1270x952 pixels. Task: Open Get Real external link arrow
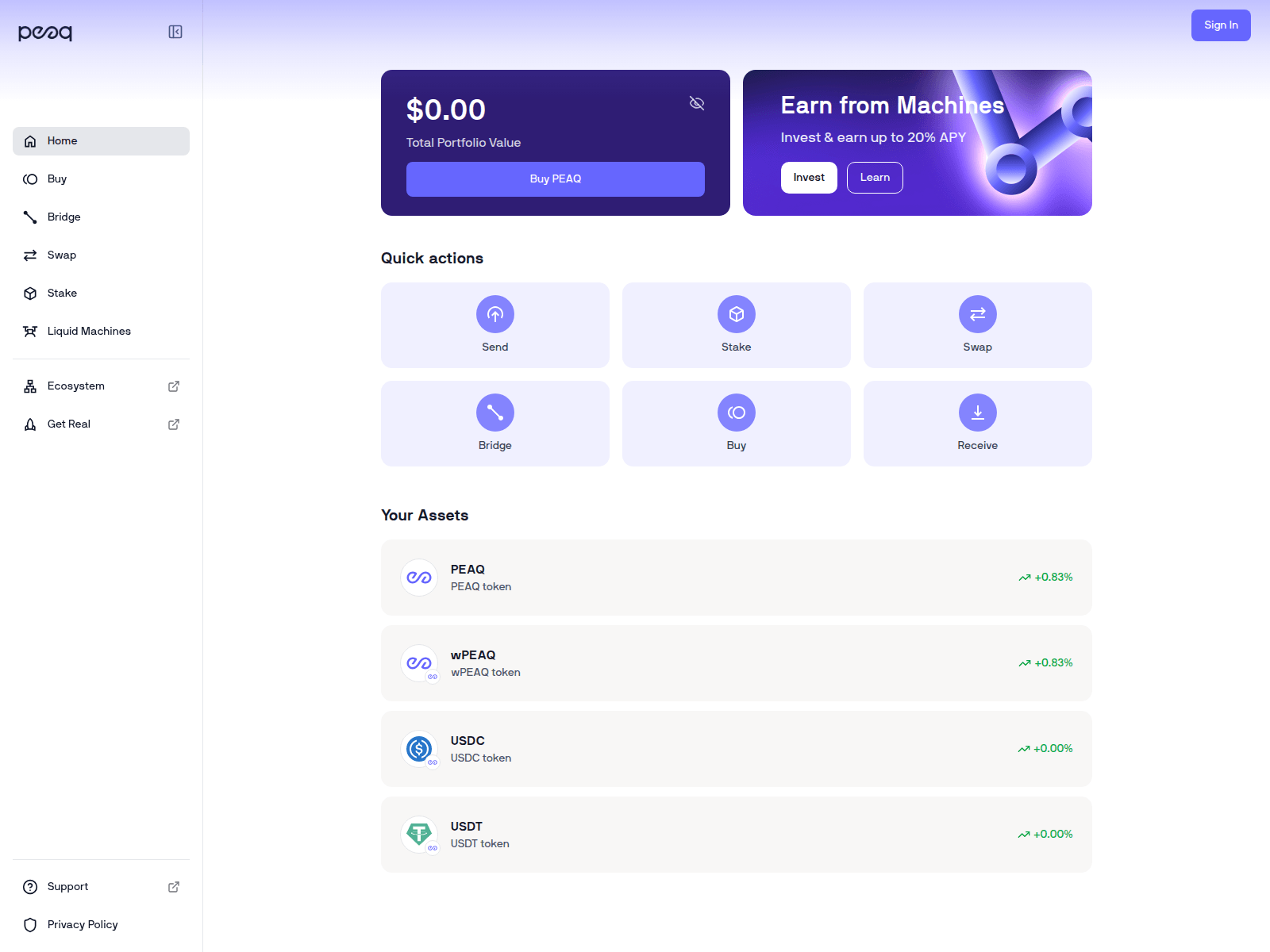(174, 424)
